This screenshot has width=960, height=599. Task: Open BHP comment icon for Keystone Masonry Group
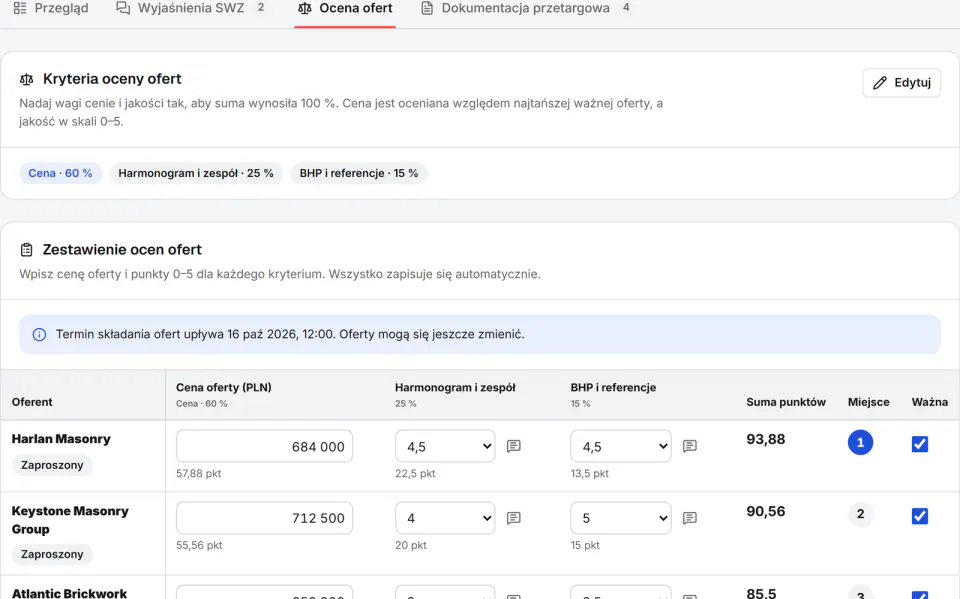689,518
